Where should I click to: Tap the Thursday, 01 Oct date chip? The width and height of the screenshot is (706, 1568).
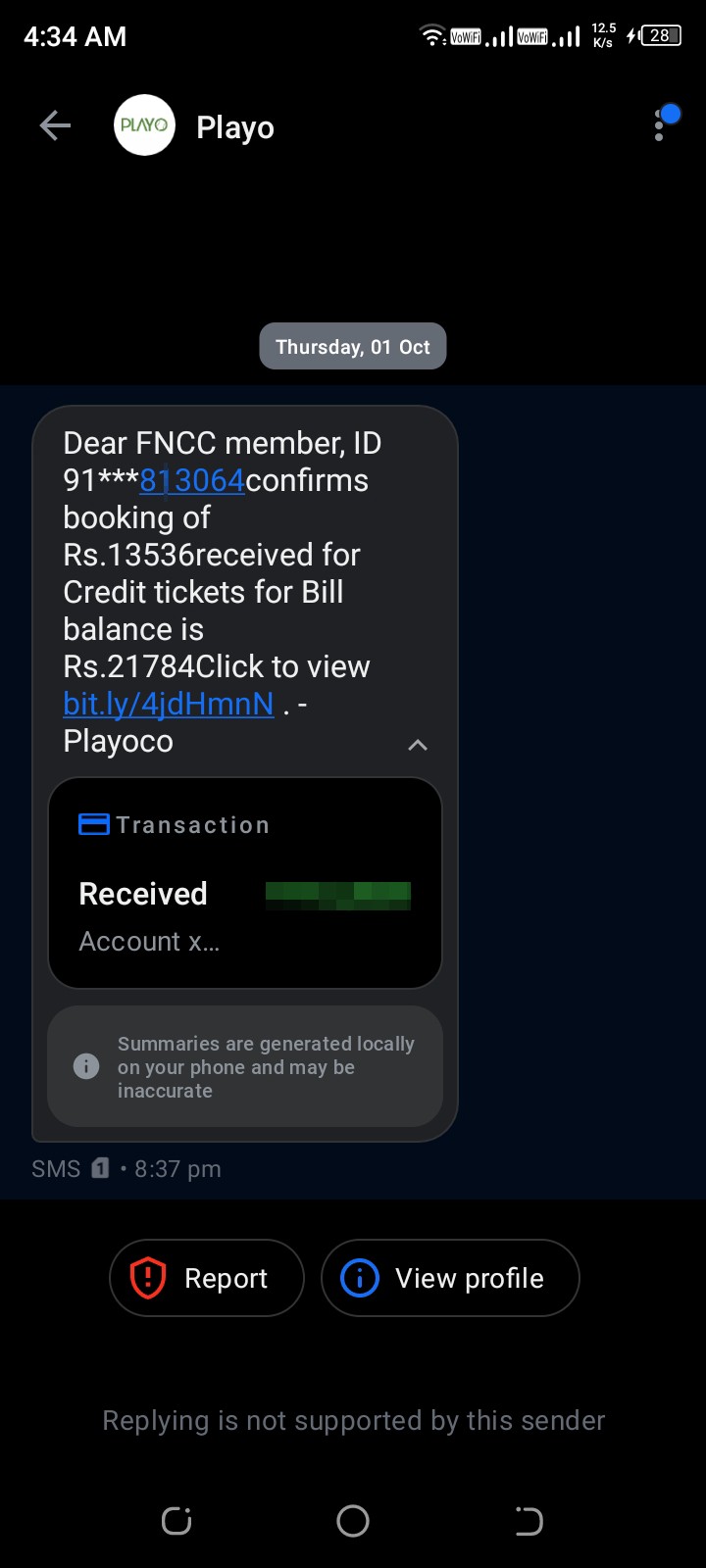pos(353,347)
